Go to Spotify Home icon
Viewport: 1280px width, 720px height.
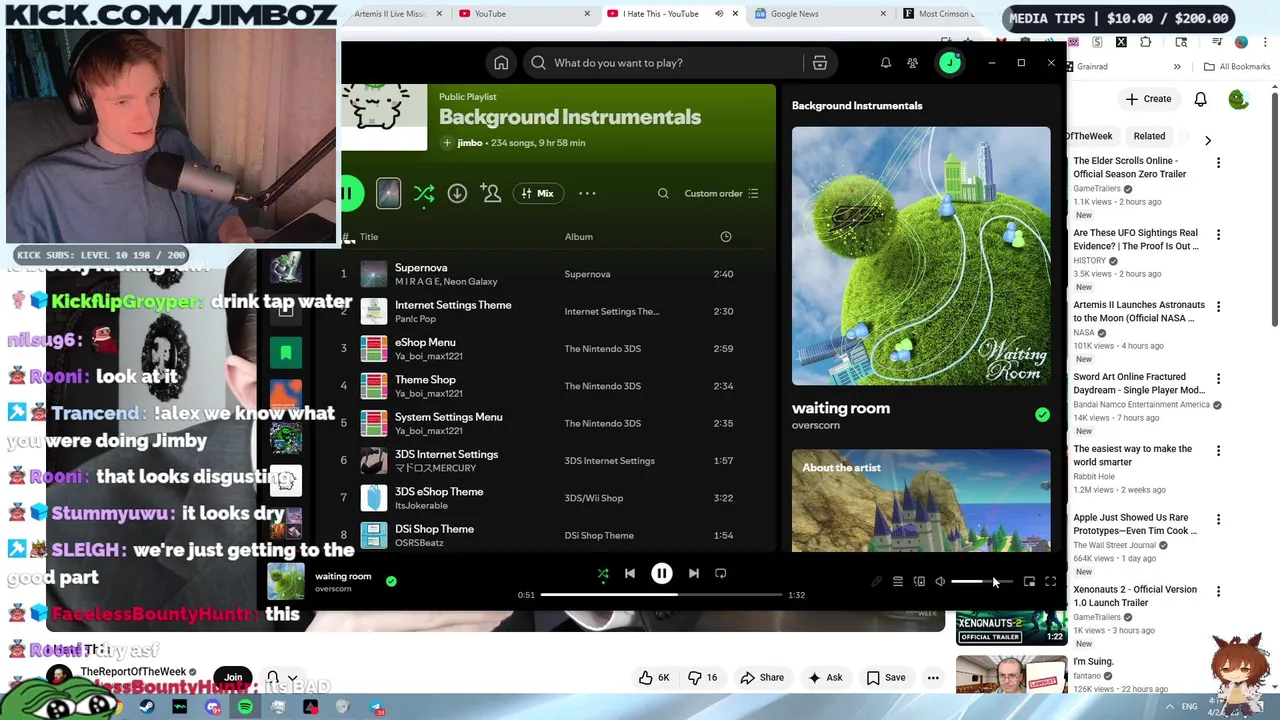tap(501, 63)
